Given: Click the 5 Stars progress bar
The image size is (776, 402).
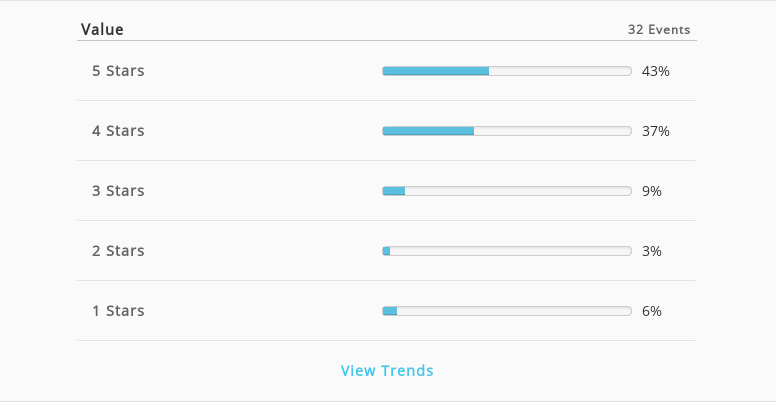Looking at the screenshot, I should 507,71.
